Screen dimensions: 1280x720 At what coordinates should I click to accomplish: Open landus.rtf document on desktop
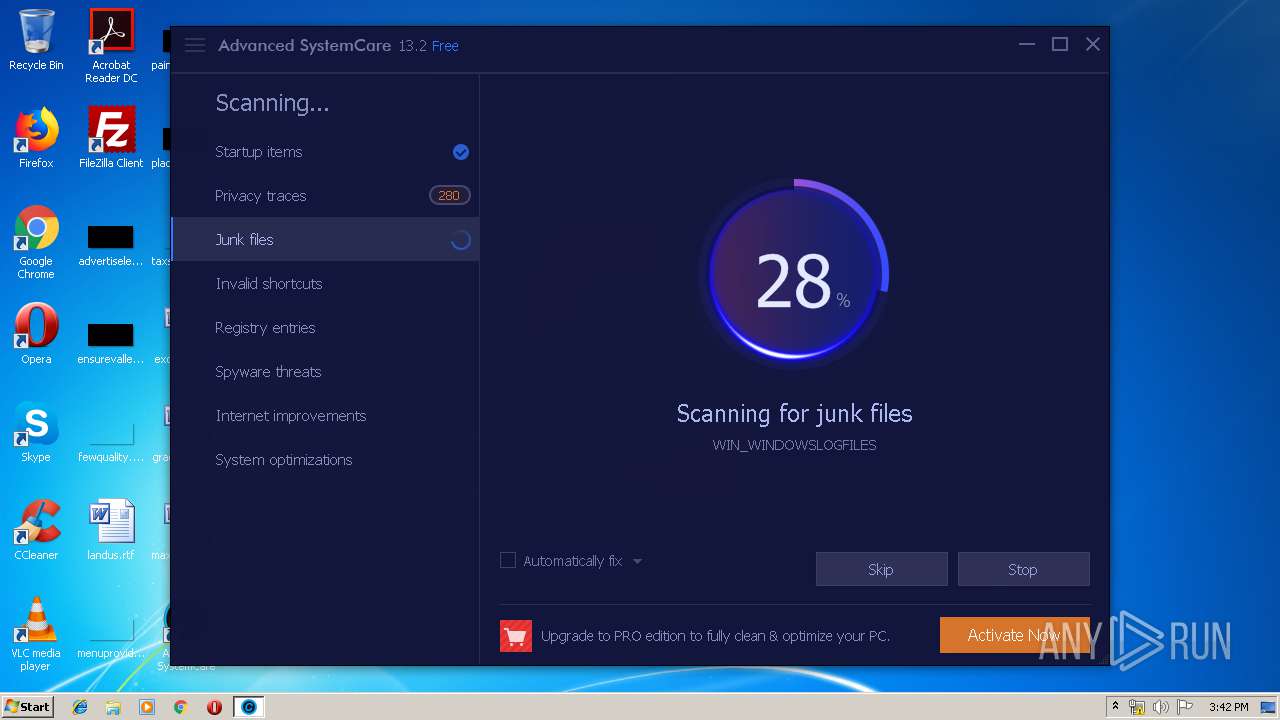(111, 530)
